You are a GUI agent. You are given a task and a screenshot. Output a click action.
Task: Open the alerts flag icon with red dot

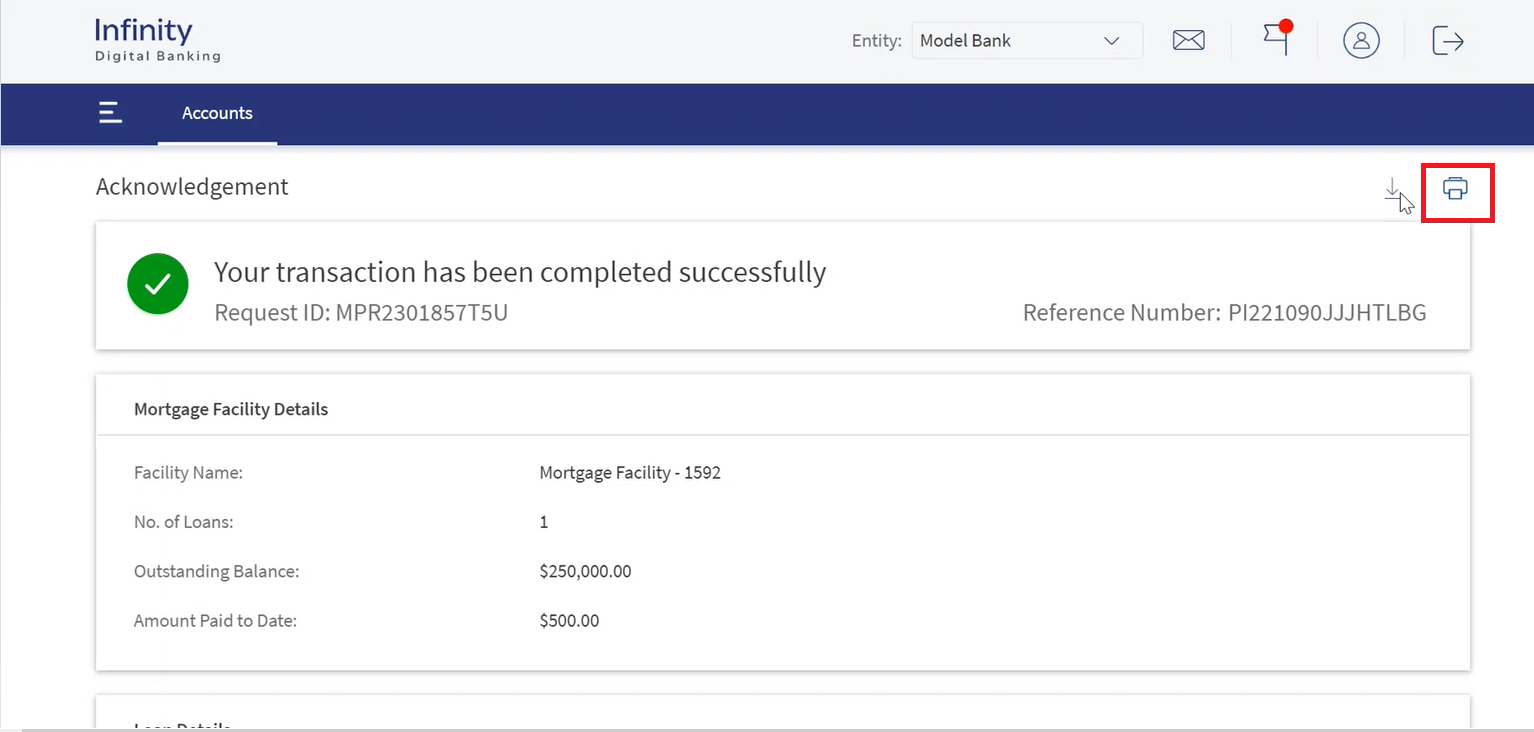(x=1277, y=38)
